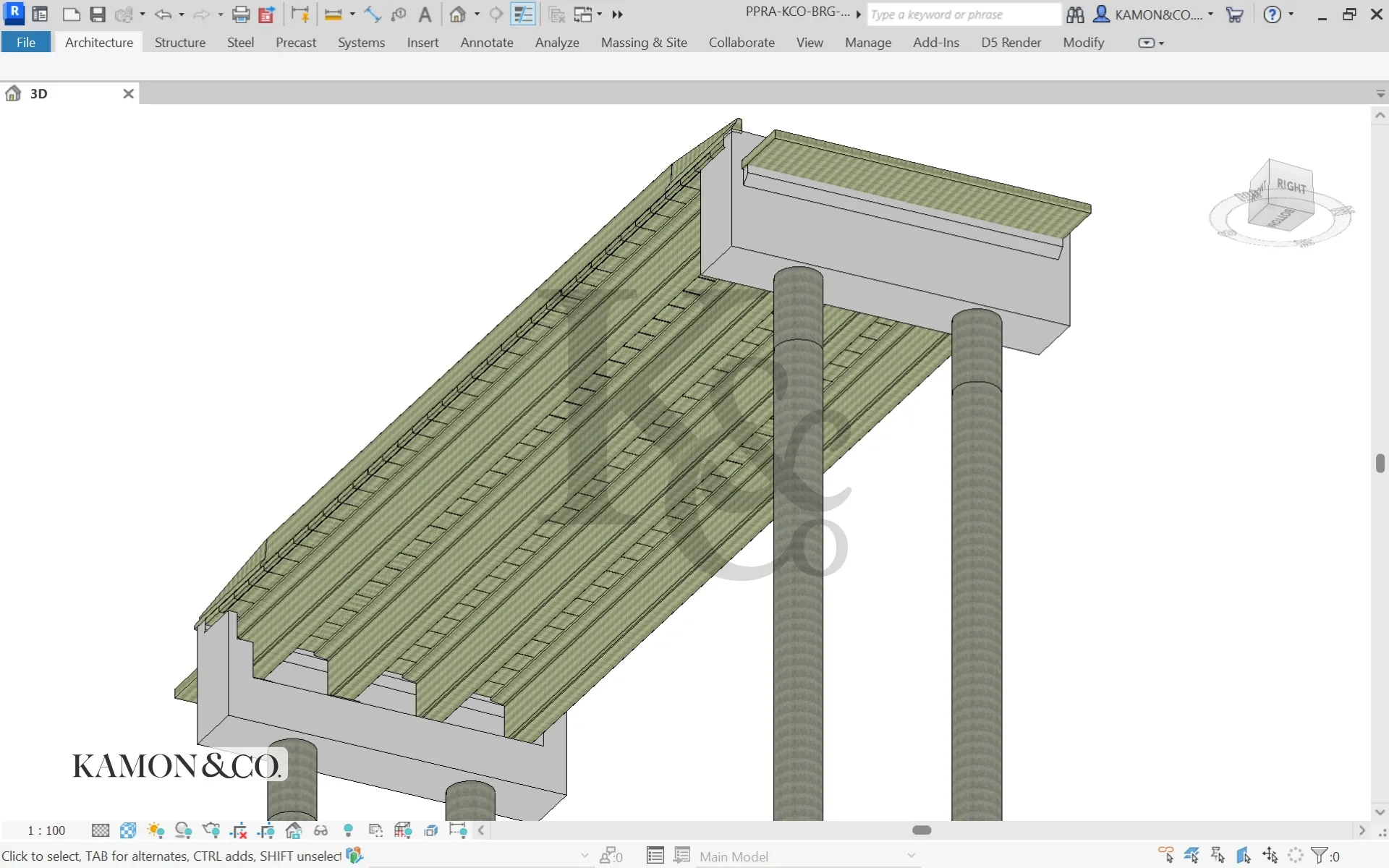Toggle Select Links in status bar

[1165, 856]
